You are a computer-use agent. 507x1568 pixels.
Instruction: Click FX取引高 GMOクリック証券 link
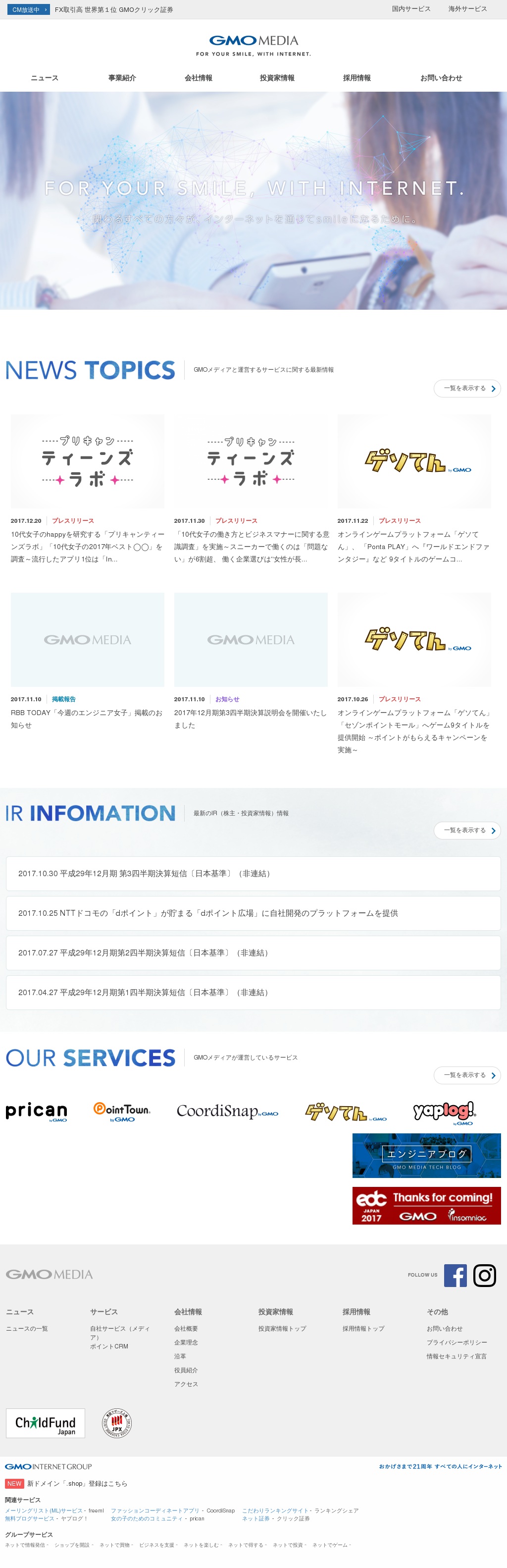click(x=114, y=10)
